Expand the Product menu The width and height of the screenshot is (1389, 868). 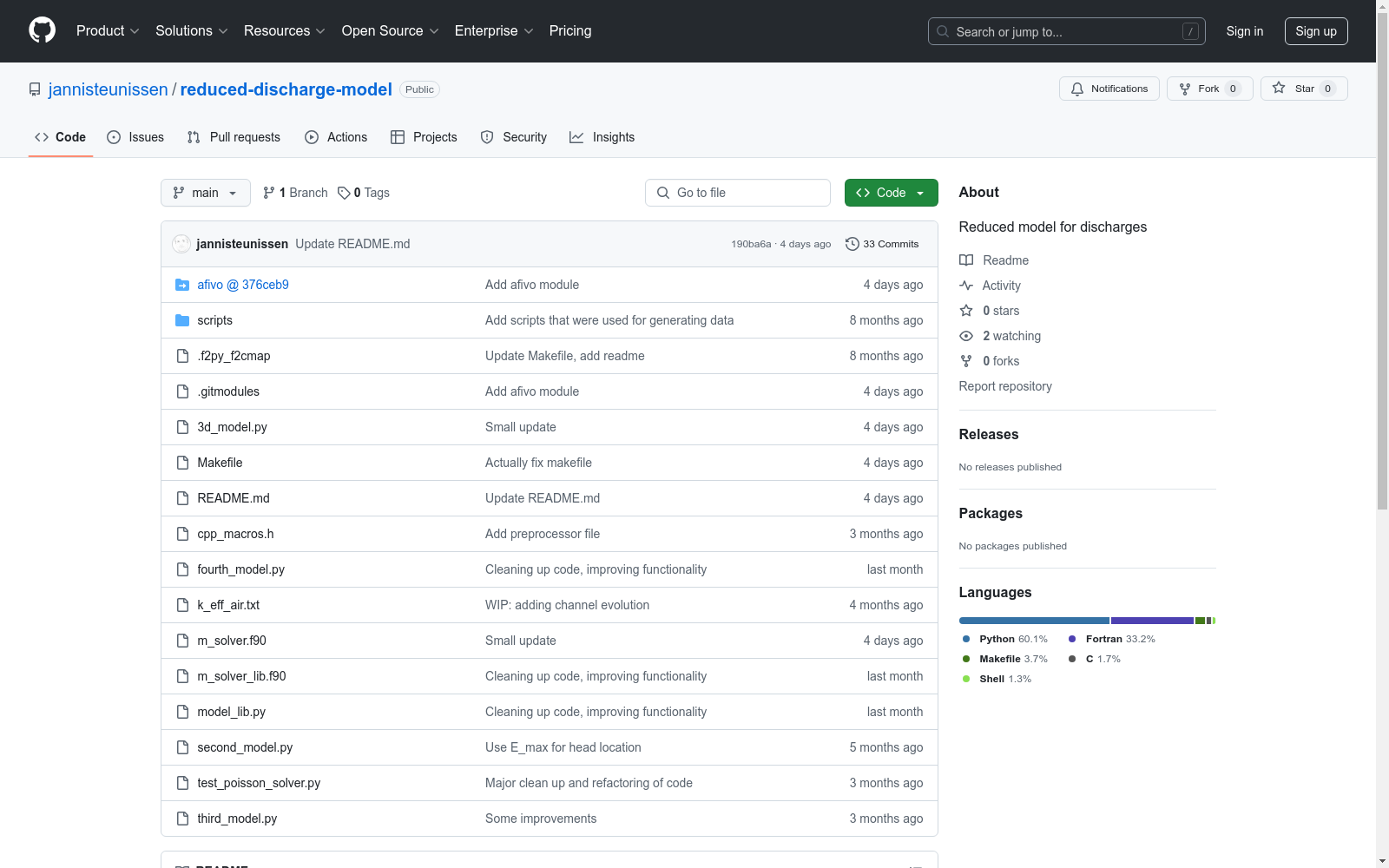point(108,30)
